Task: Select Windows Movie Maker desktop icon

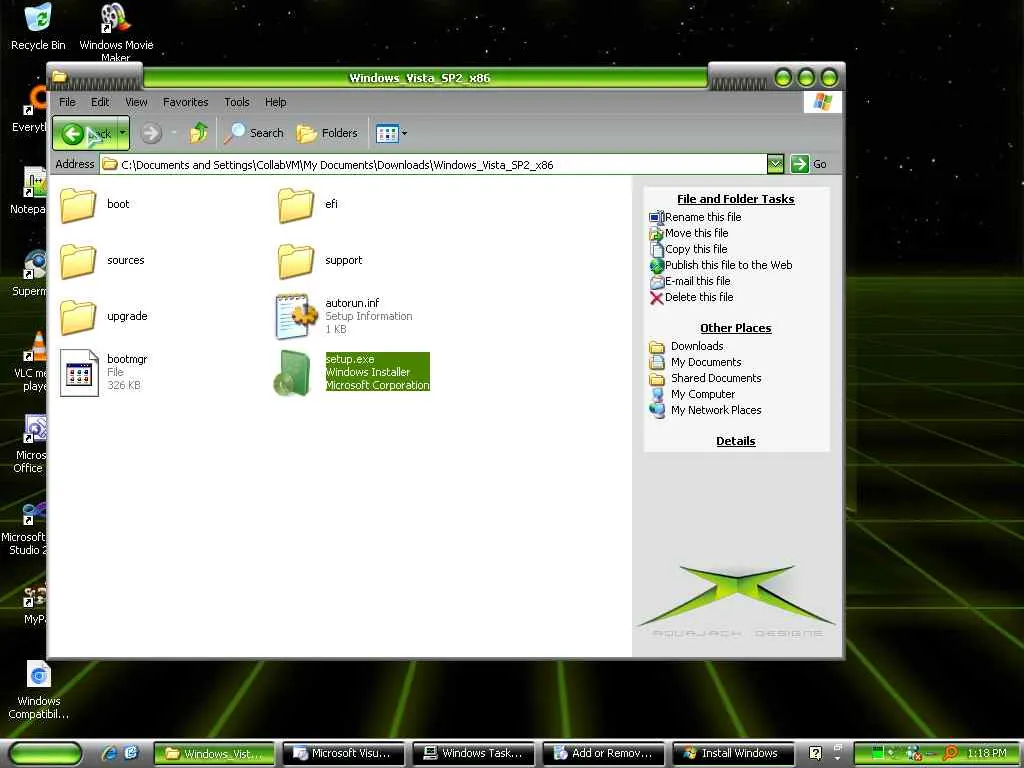Action: coord(116,31)
